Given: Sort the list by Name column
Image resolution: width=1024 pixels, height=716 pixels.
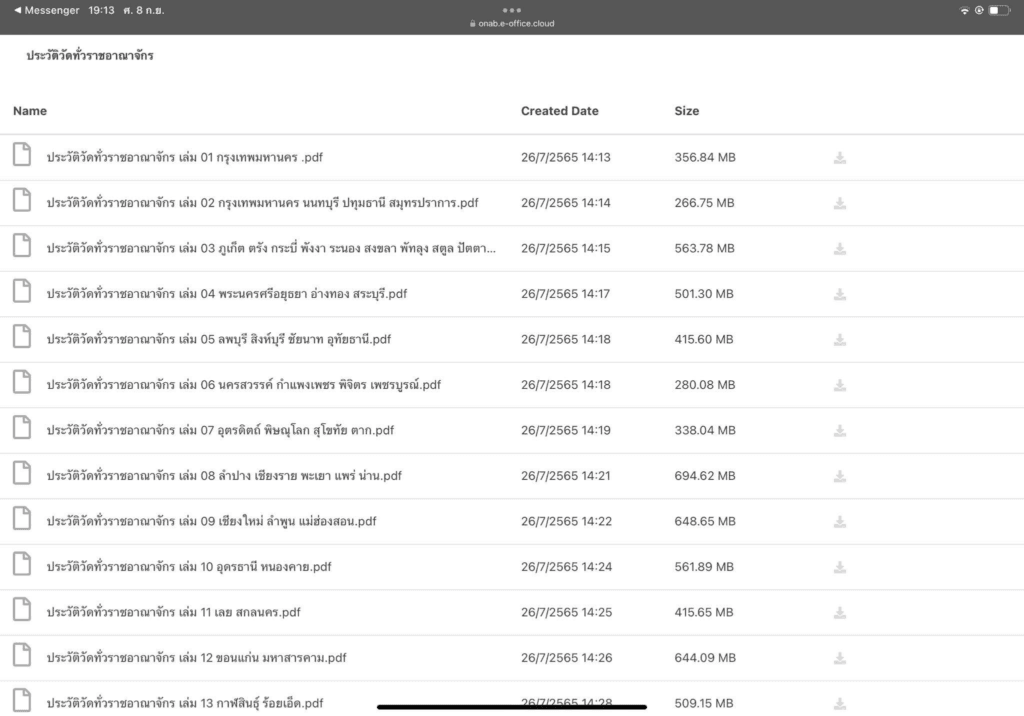Looking at the screenshot, I should (30, 111).
